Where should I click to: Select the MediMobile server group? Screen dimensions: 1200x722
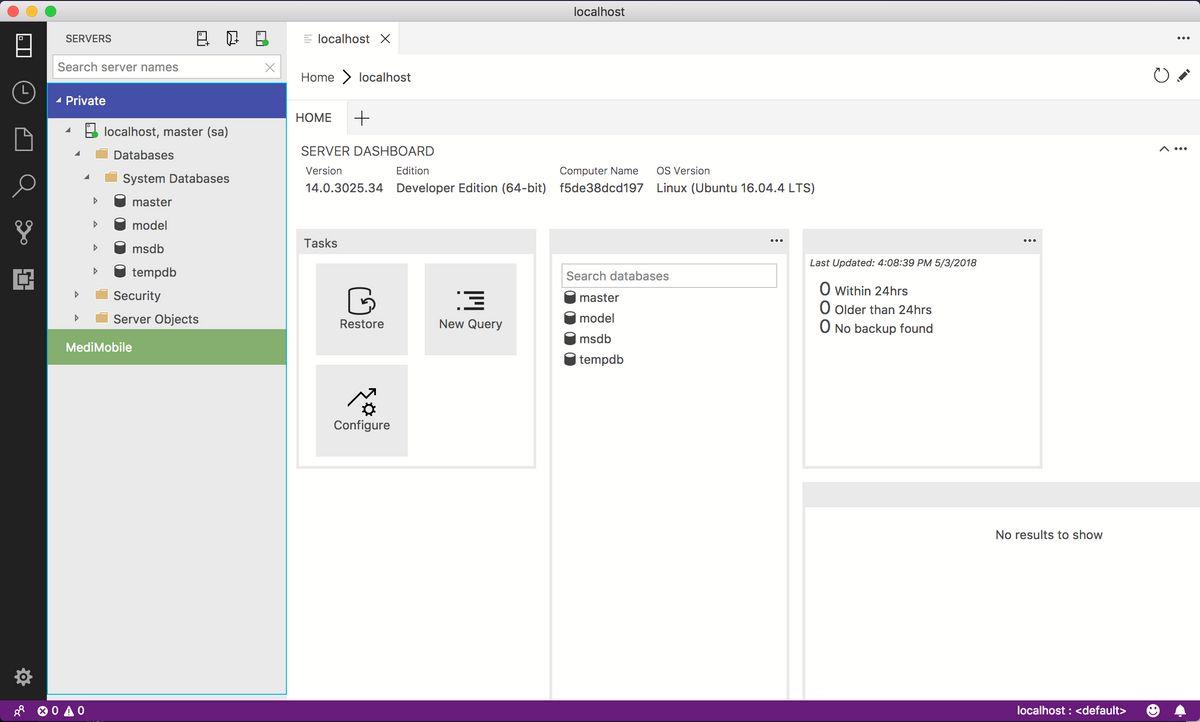167,347
